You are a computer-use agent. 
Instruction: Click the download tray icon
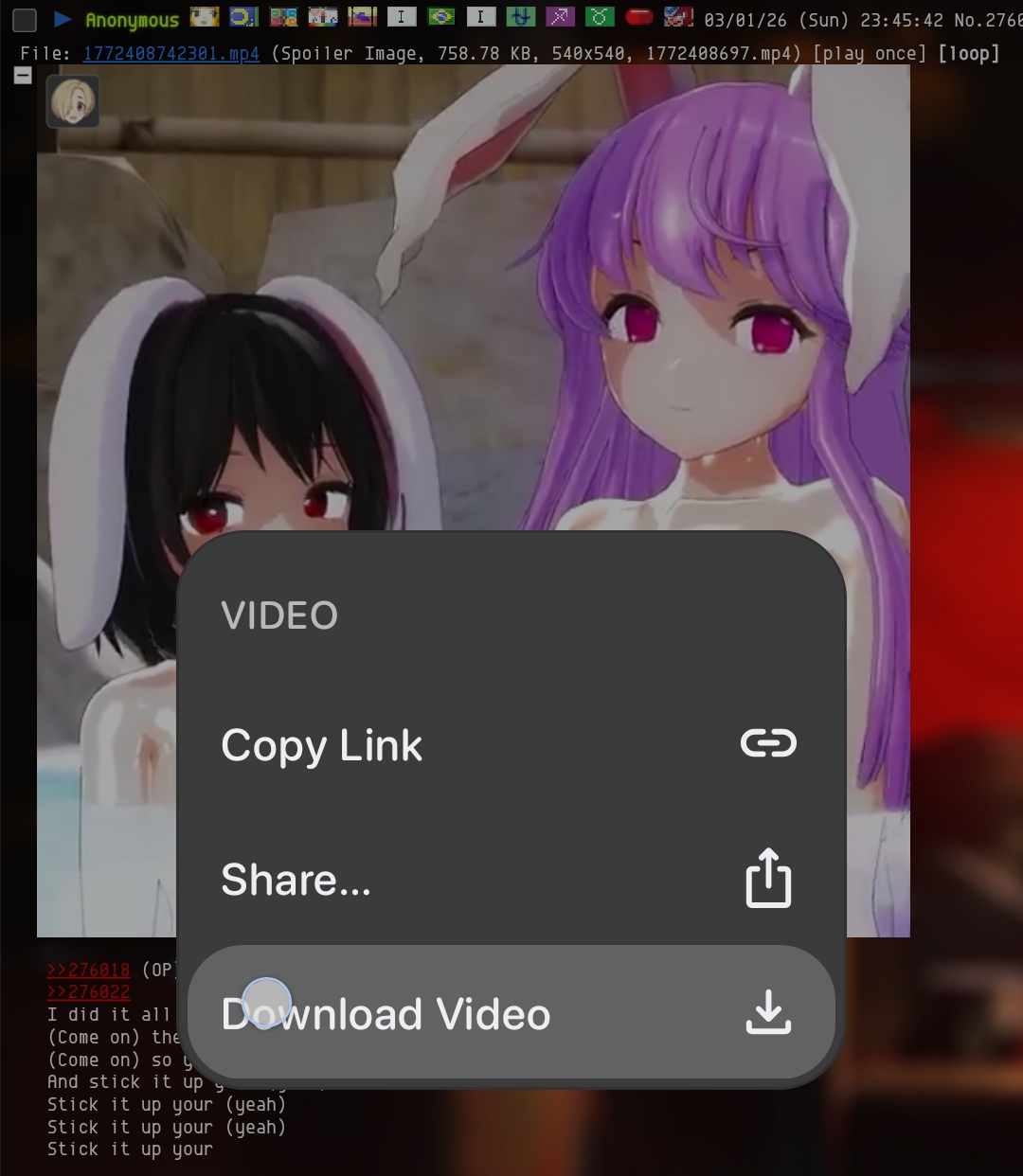click(x=768, y=1012)
